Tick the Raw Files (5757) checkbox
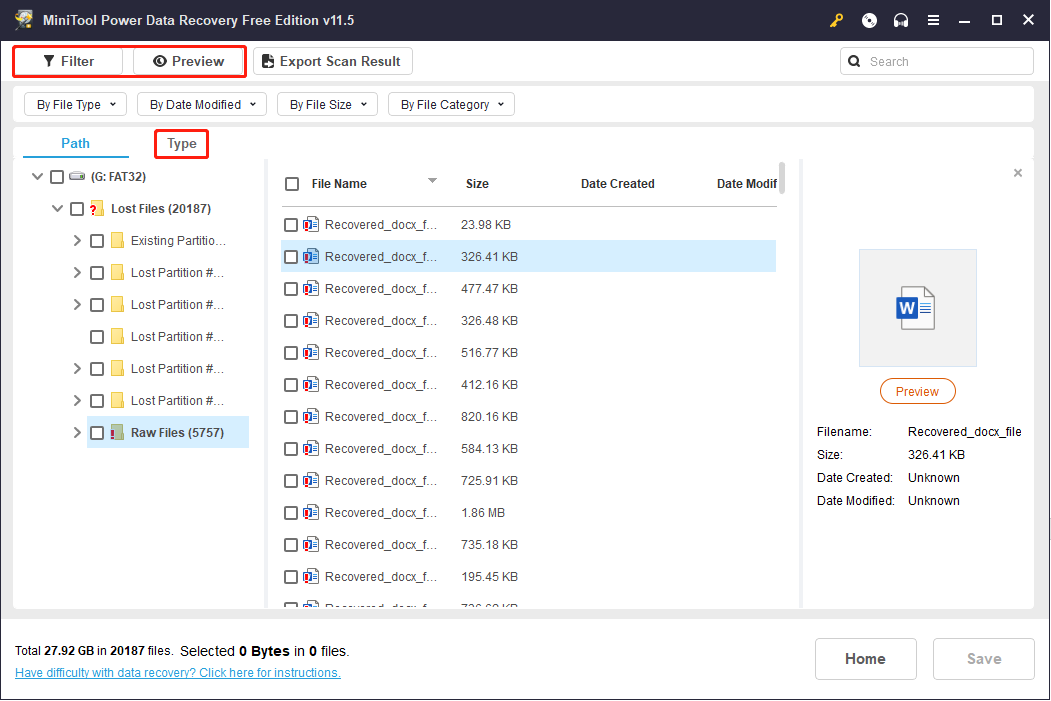This screenshot has height=701, width=1051. click(x=97, y=433)
